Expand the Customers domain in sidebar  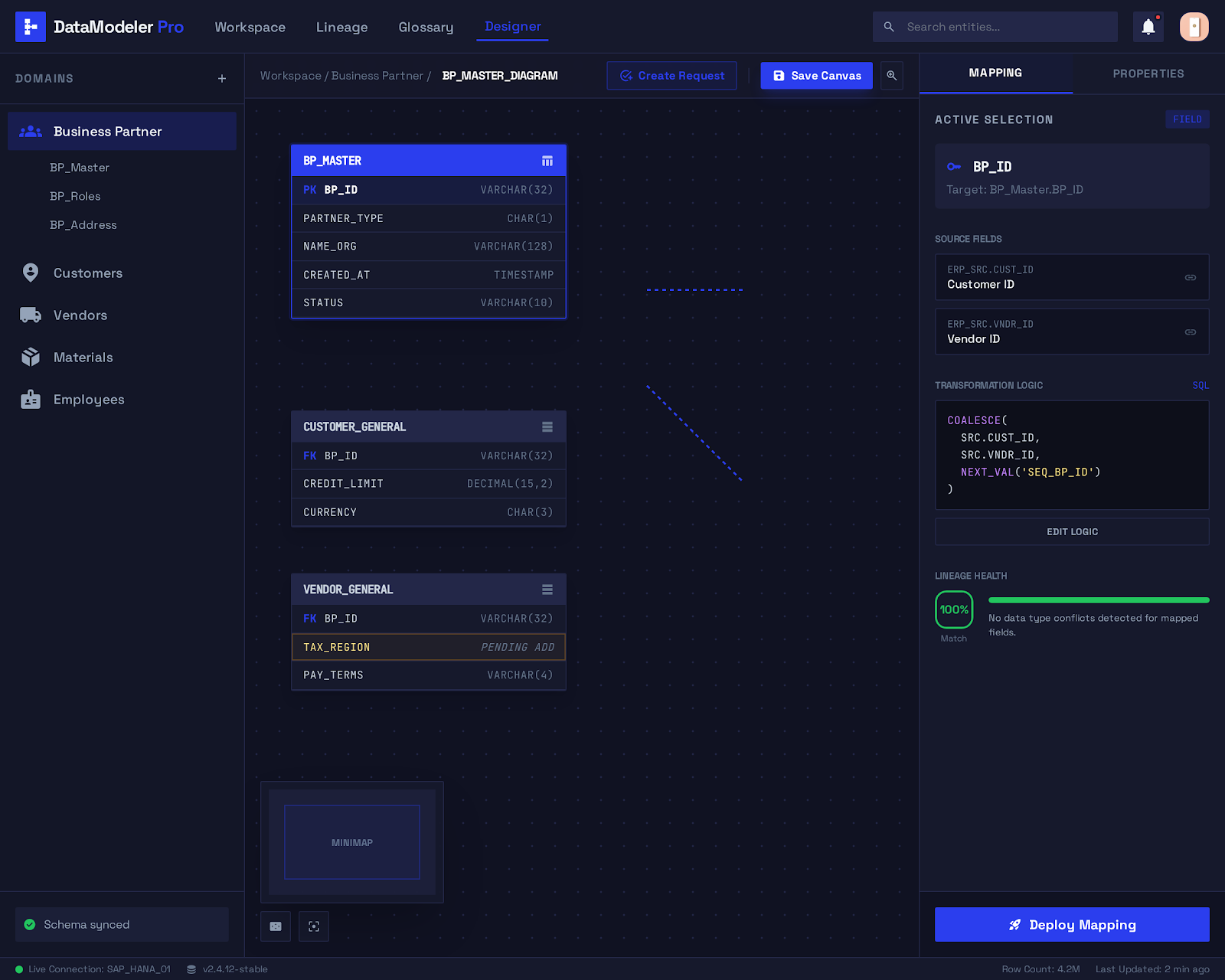tap(87, 273)
